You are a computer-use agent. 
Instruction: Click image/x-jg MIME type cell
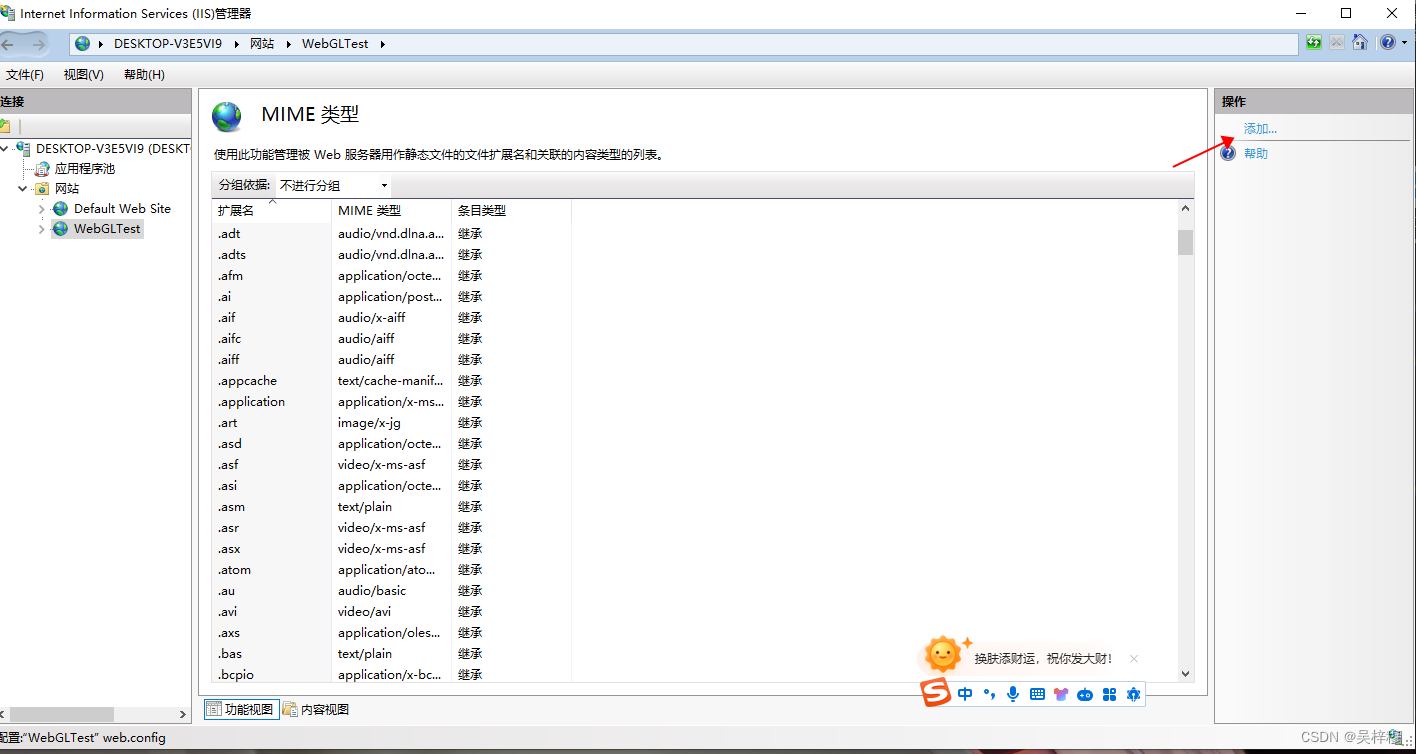(x=369, y=423)
